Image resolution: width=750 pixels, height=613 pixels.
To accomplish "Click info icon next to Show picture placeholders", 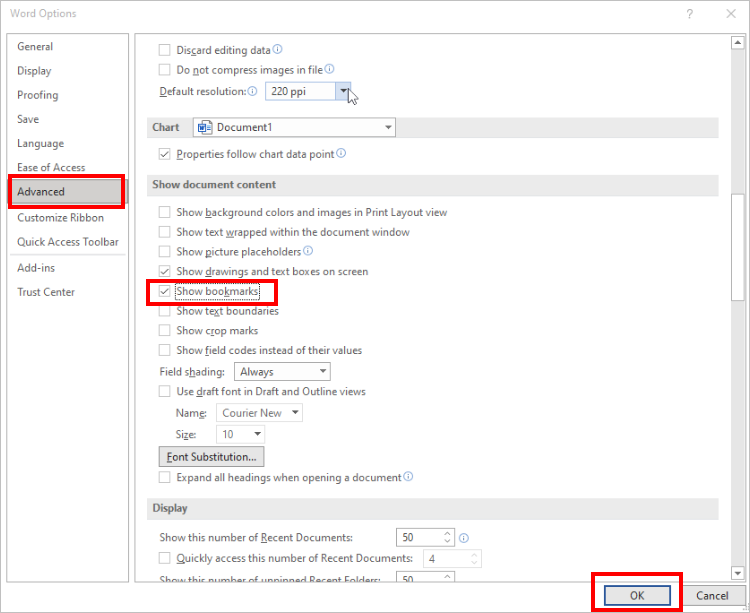I will [x=308, y=251].
